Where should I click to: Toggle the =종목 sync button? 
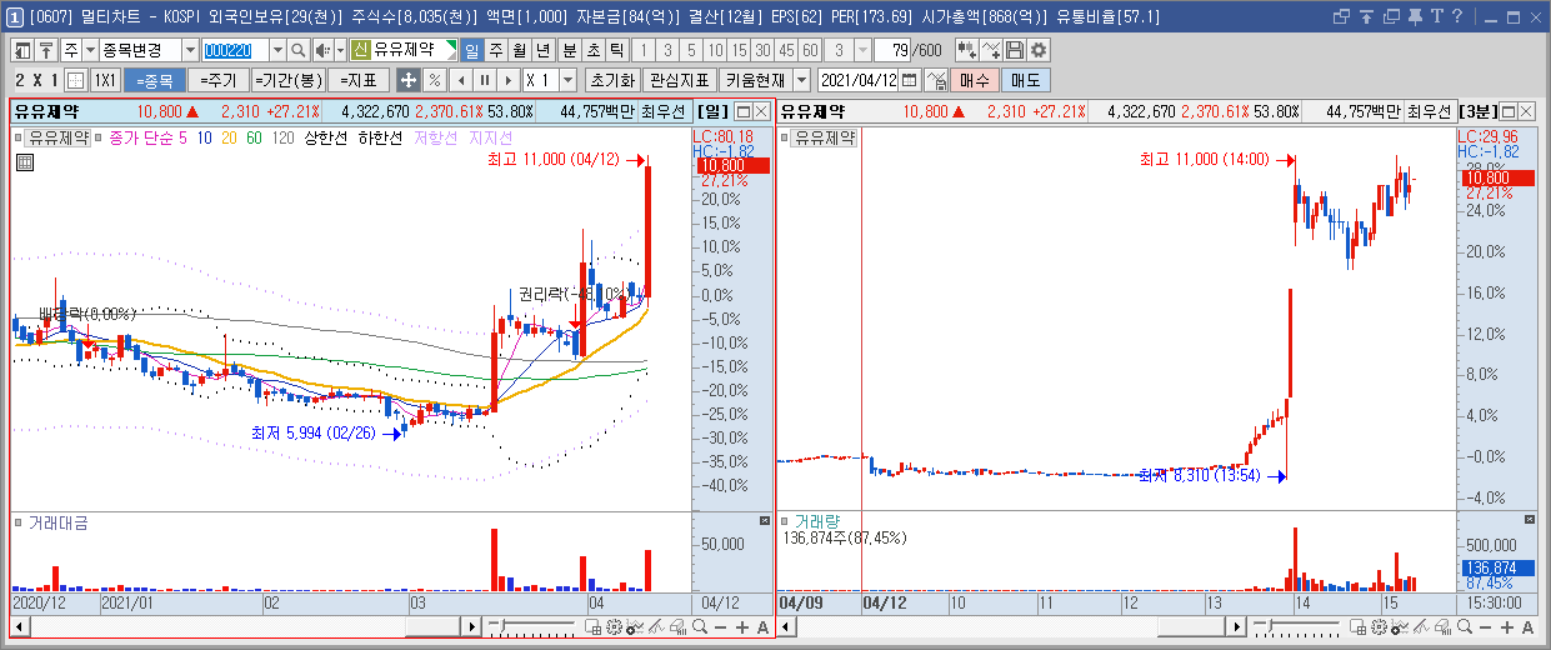(154, 80)
